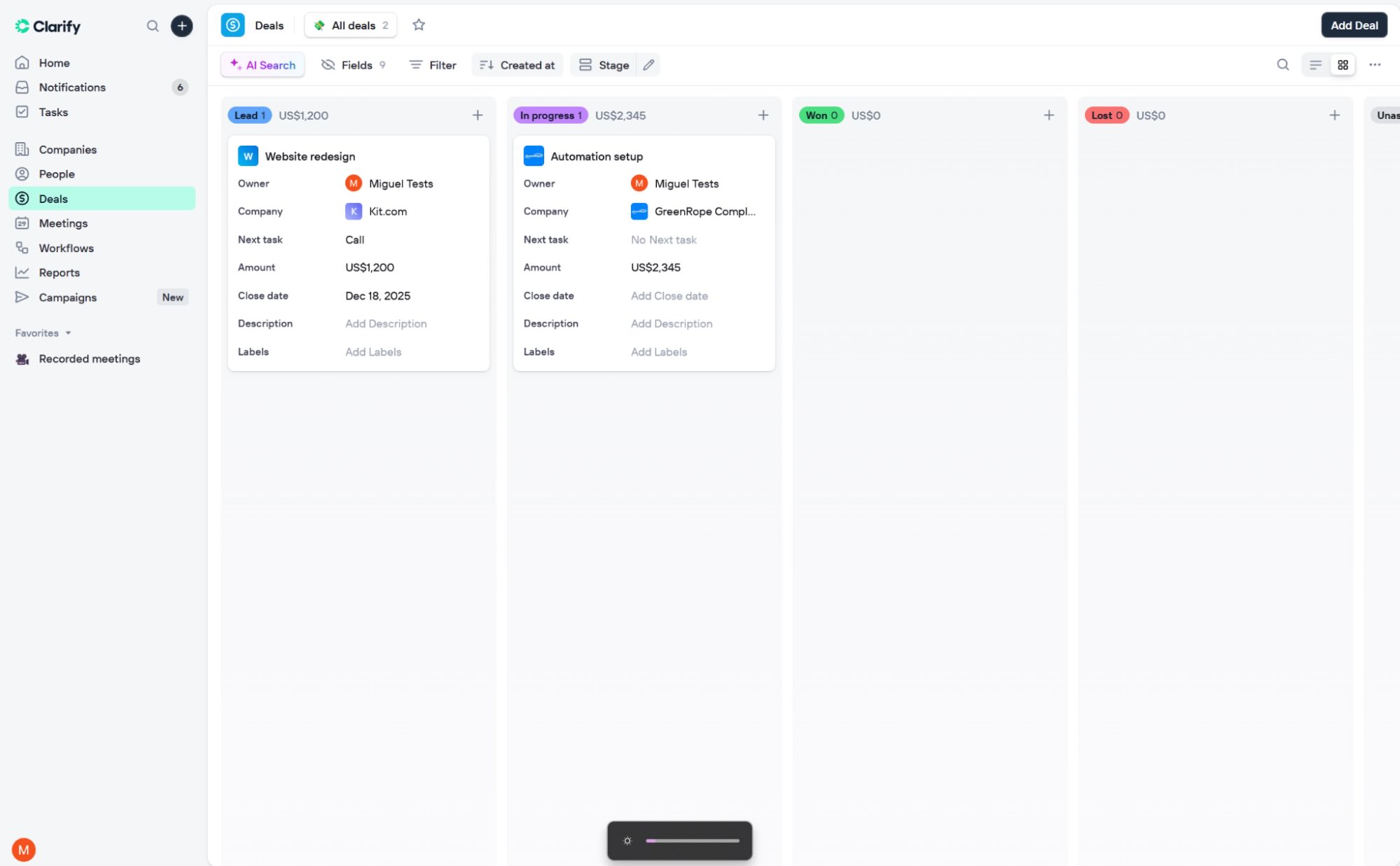
Task: Open search in the deals toolbar
Action: pos(1282,64)
